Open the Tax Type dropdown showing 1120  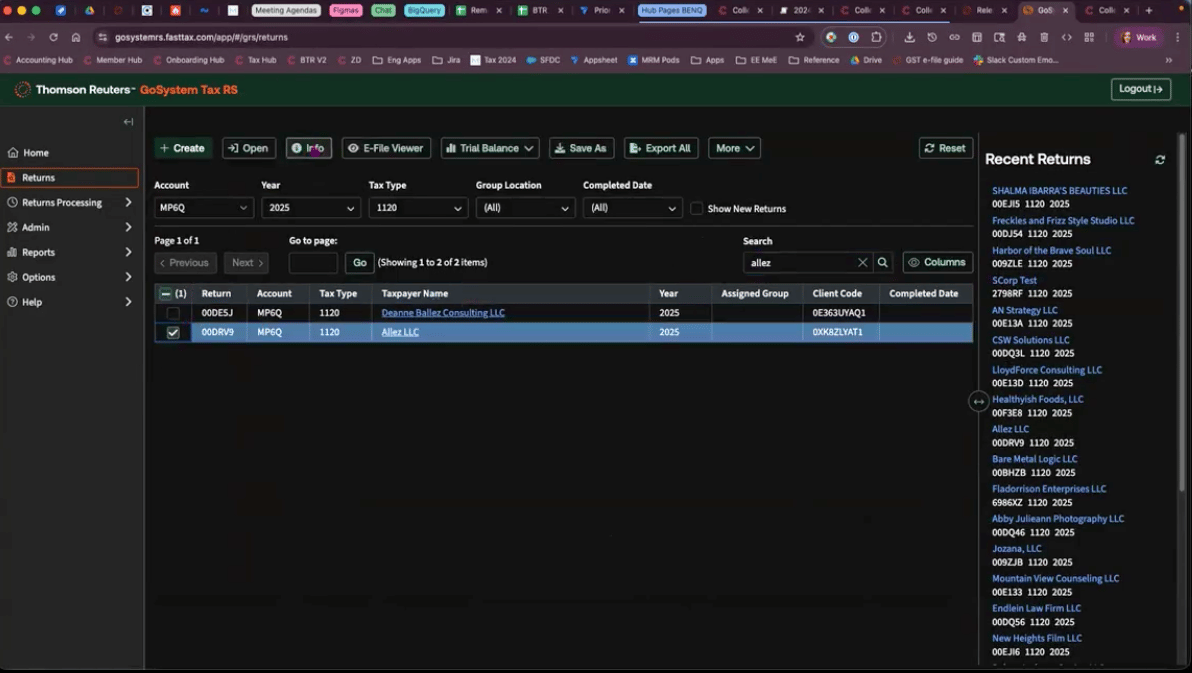tap(418, 208)
